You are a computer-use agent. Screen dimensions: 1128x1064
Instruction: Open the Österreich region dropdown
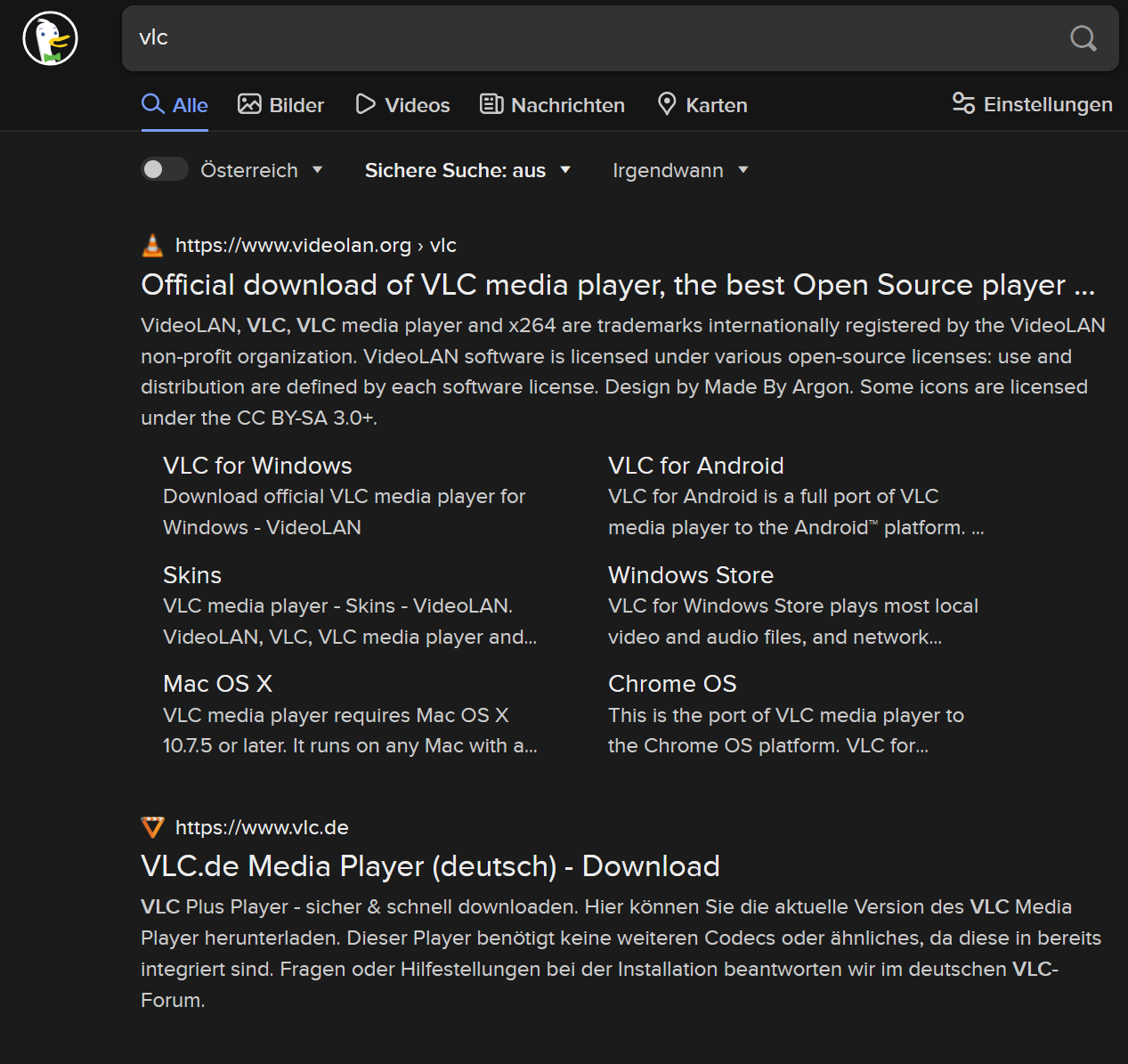(x=262, y=170)
